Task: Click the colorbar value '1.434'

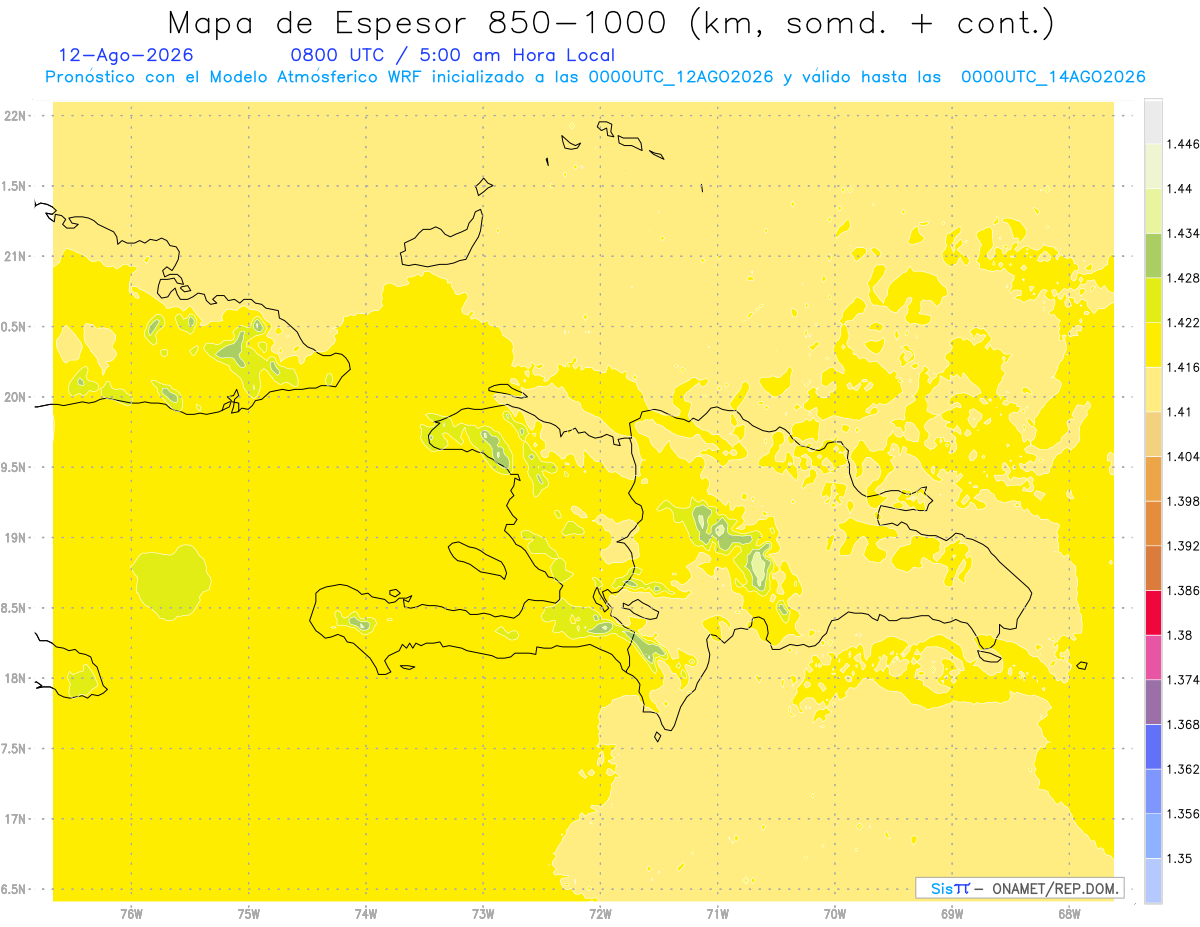Action: 1183,233
